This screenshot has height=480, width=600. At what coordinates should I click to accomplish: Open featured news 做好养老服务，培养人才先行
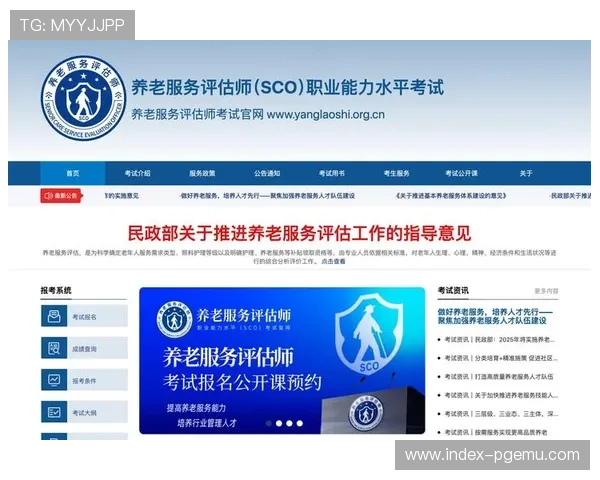tap(495, 316)
